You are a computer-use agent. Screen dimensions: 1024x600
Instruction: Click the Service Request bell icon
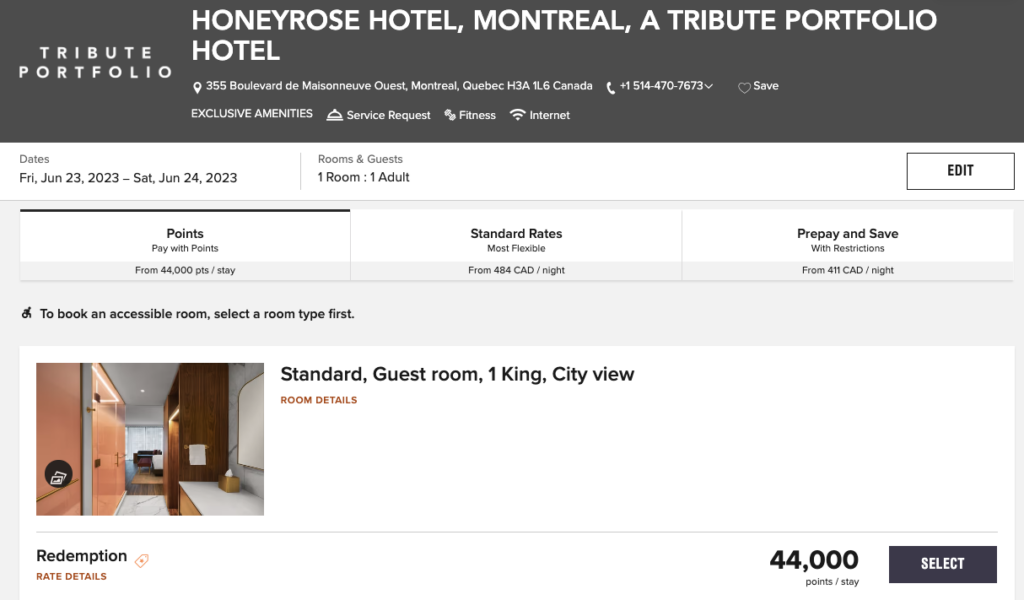pyautogui.click(x=335, y=115)
